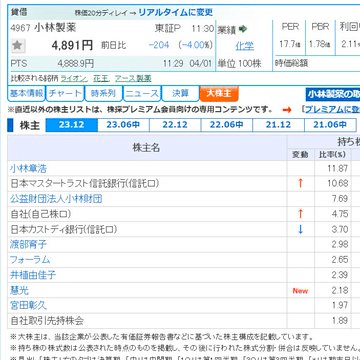The height and width of the screenshot is (360, 360).
Task: Click the PER value 17.7倍
Action: (x=289, y=44)
